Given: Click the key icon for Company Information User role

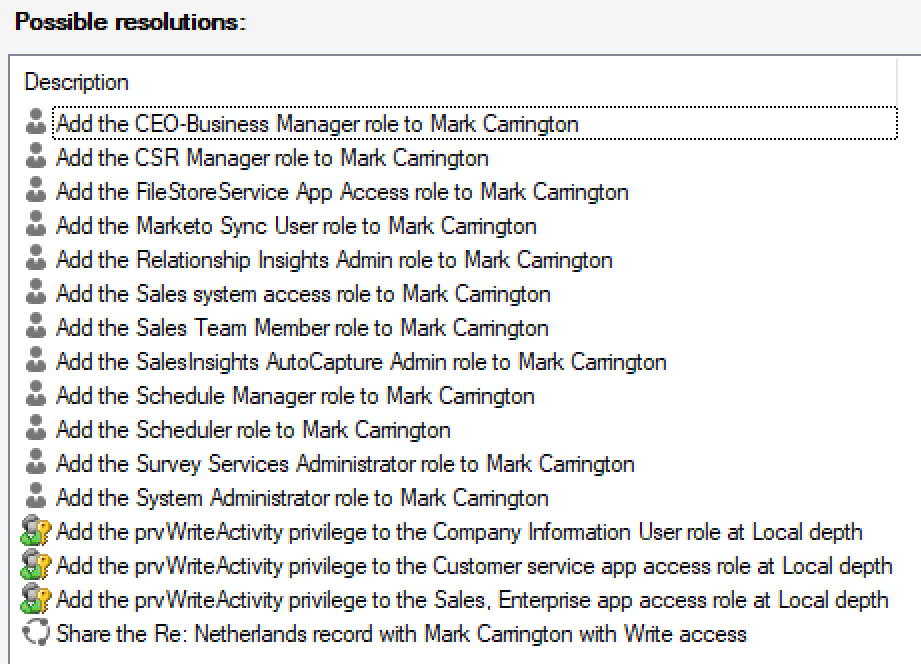Looking at the screenshot, I should coord(36,532).
